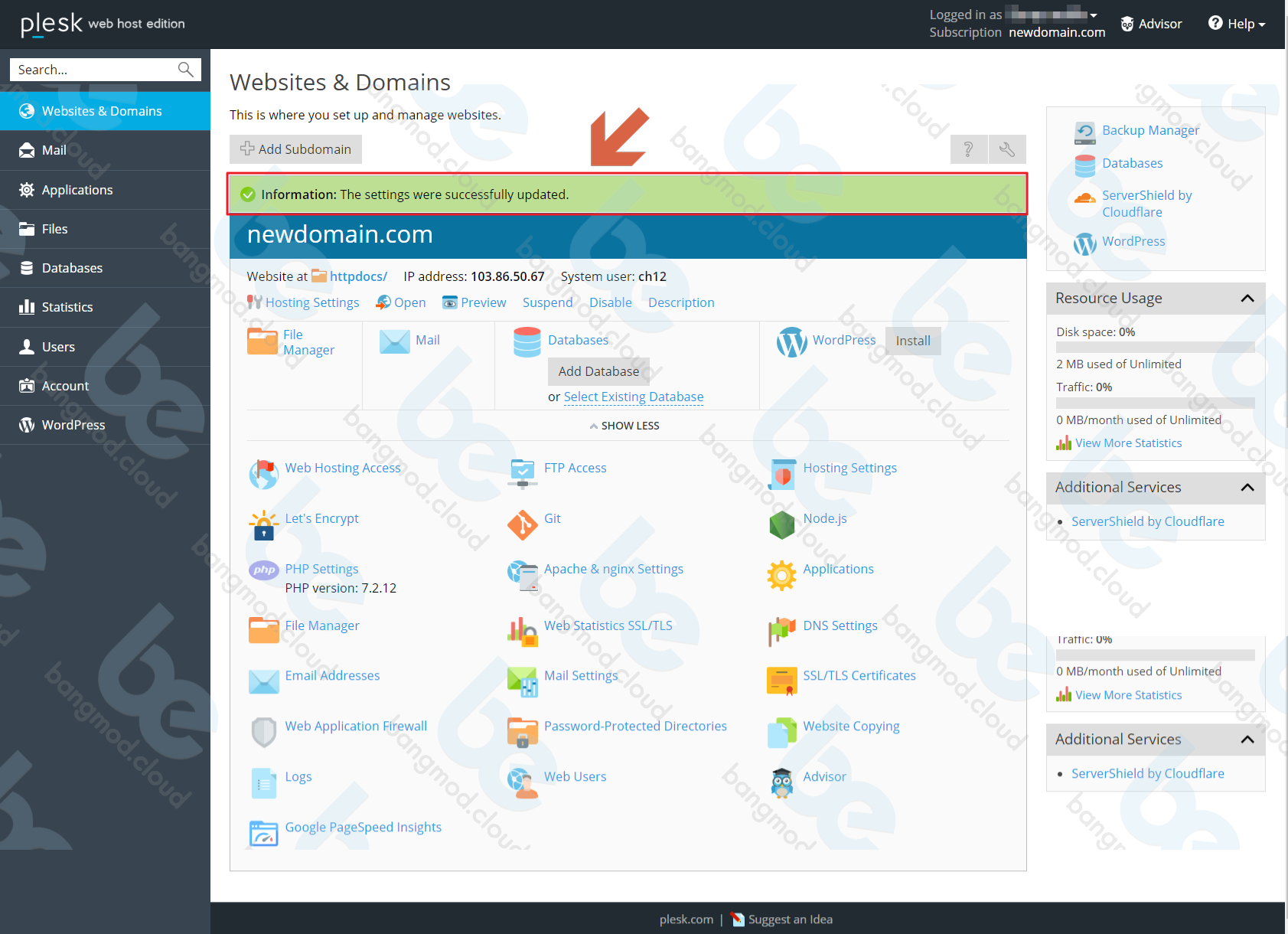Click the Add Database button
This screenshot has height=934, width=1288.
point(598,371)
